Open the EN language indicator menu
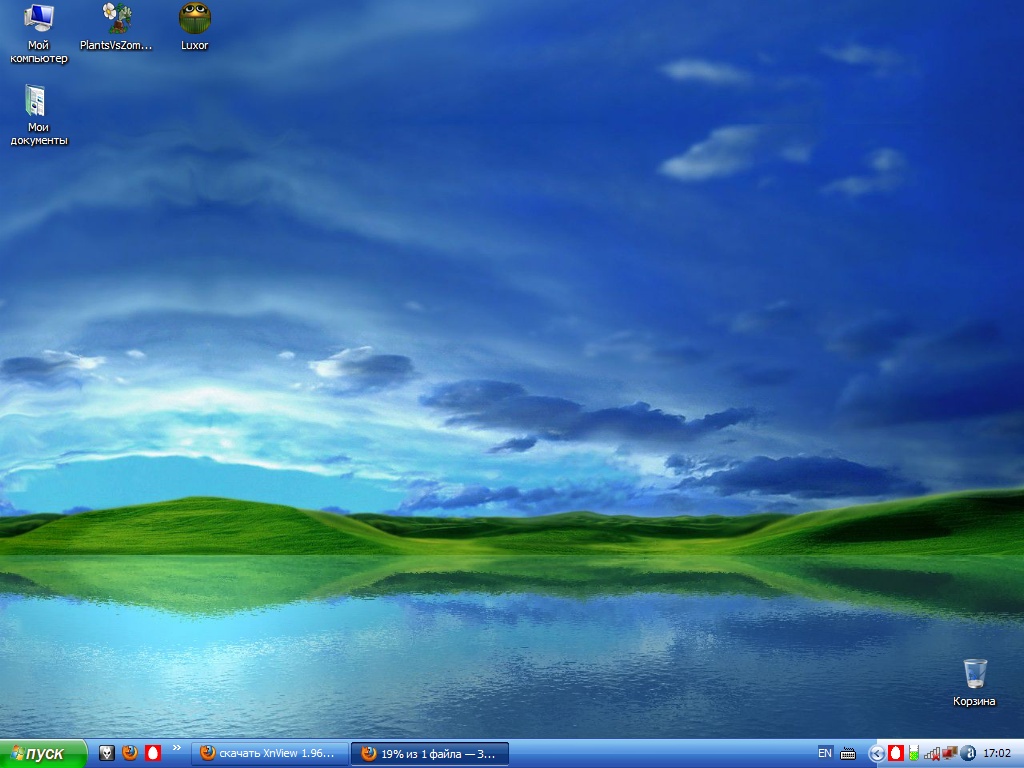The image size is (1024, 768). point(824,753)
